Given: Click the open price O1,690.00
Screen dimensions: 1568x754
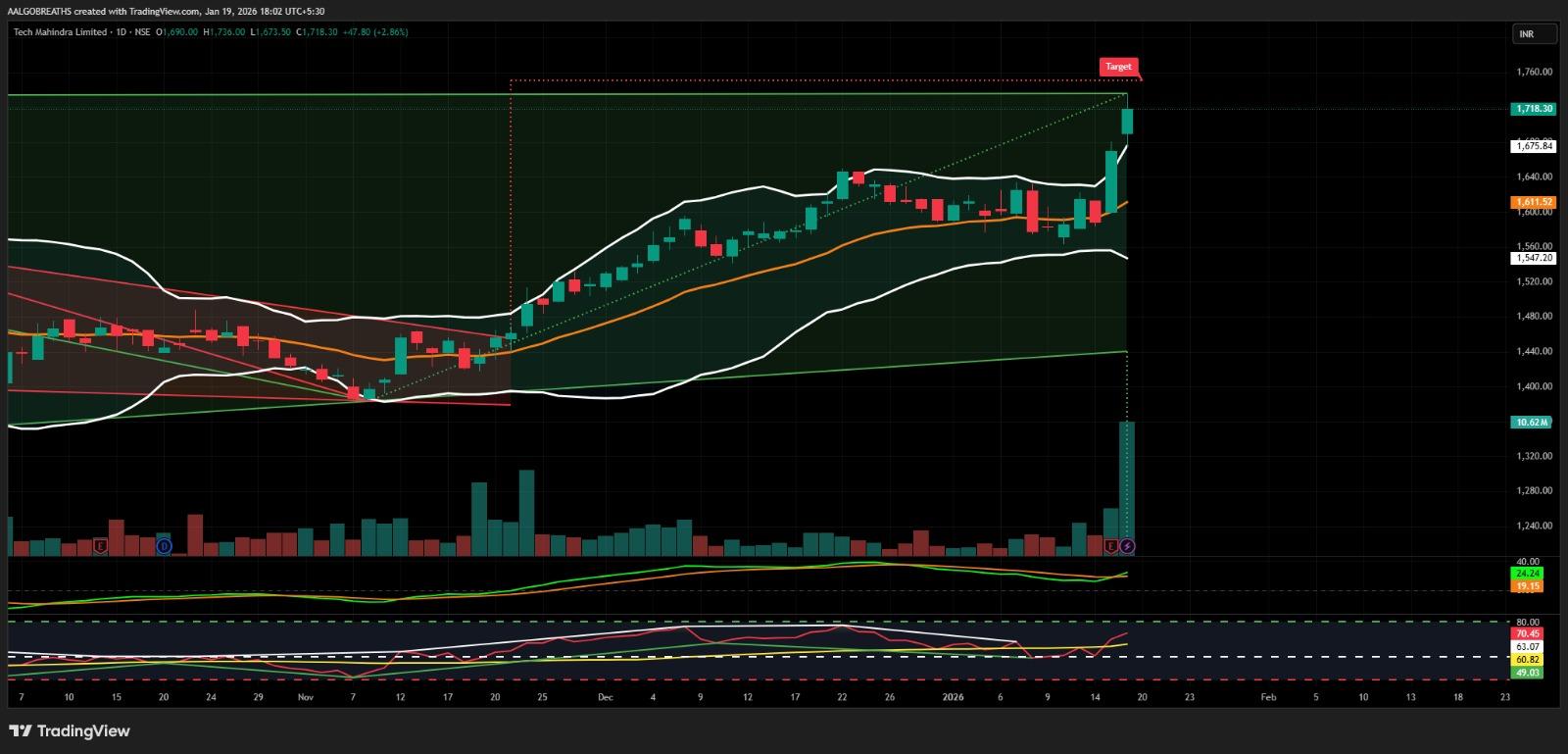Looking at the screenshot, I should (x=176, y=32).
